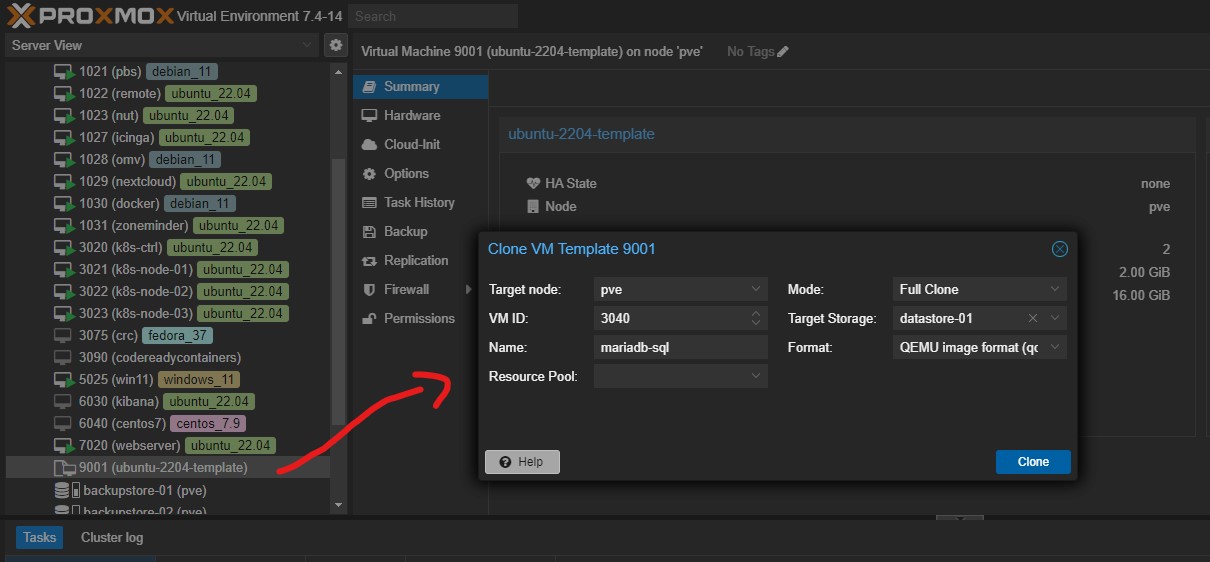This screenshot has width=1210, height=562.
Task: Close the Clone VM Template dialog
Action: coord(1060,249)
